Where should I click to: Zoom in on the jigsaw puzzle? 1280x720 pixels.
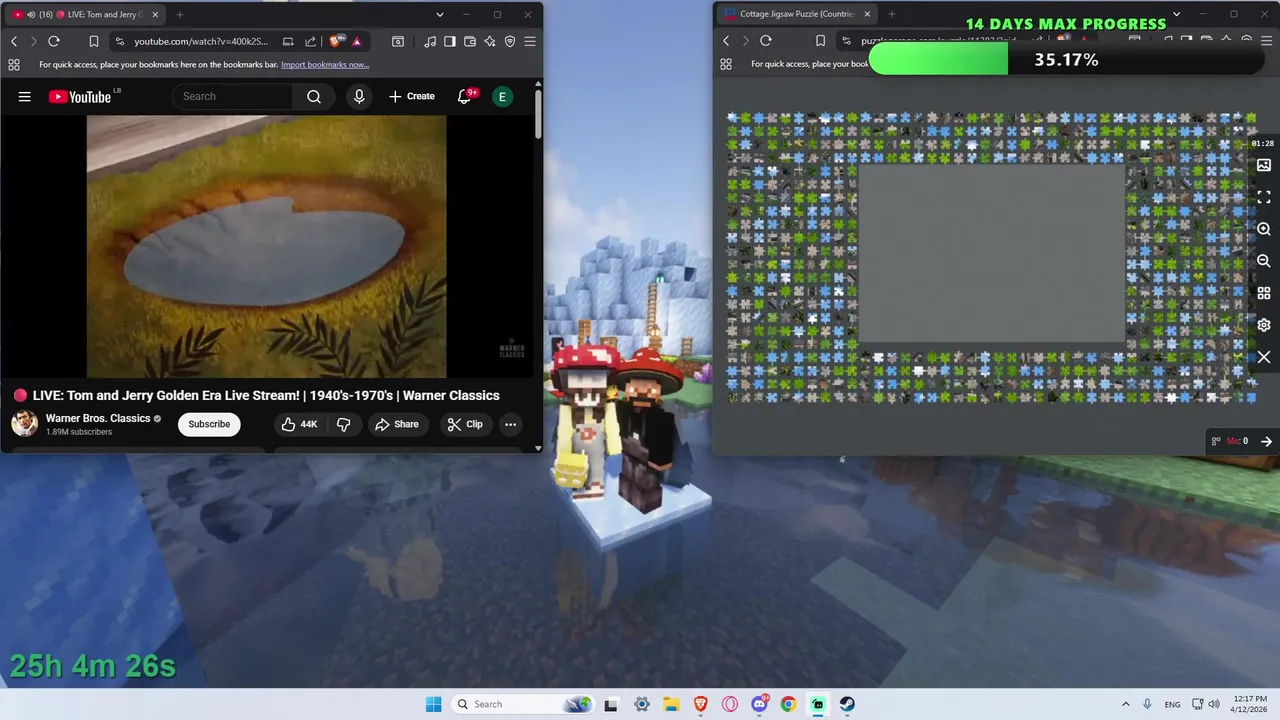pos(1264,229)
